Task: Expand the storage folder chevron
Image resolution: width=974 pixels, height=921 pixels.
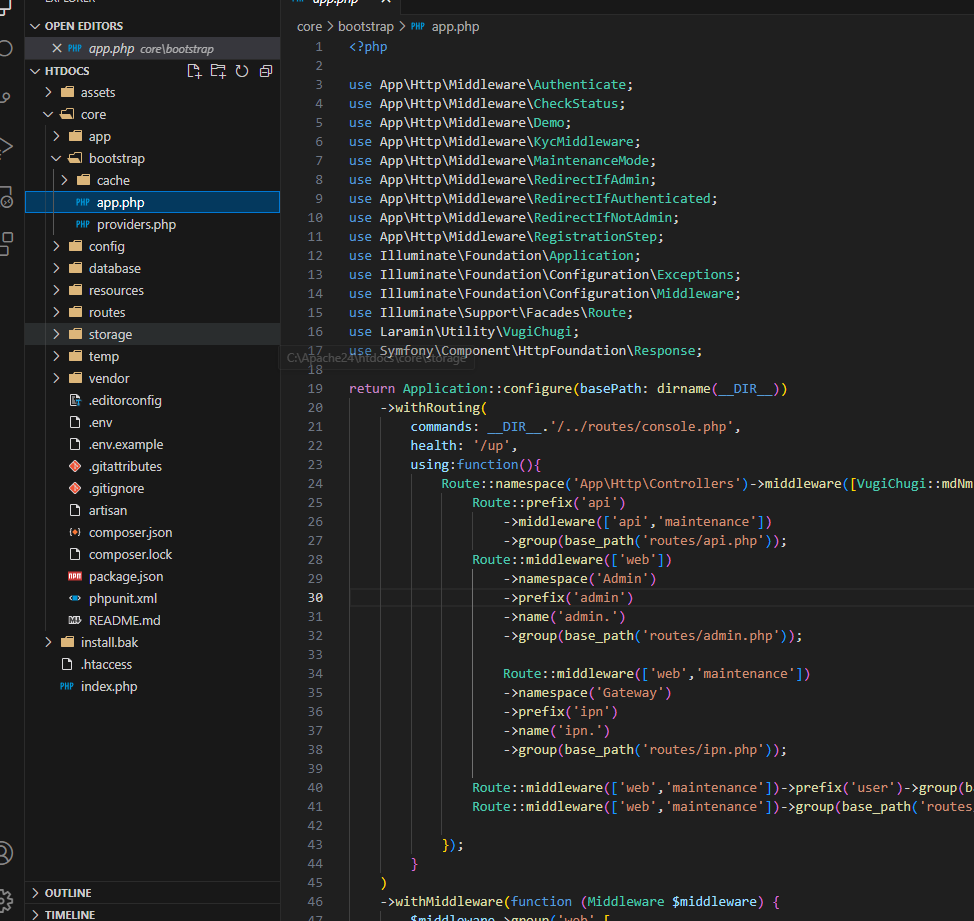Action: point(57,334)
